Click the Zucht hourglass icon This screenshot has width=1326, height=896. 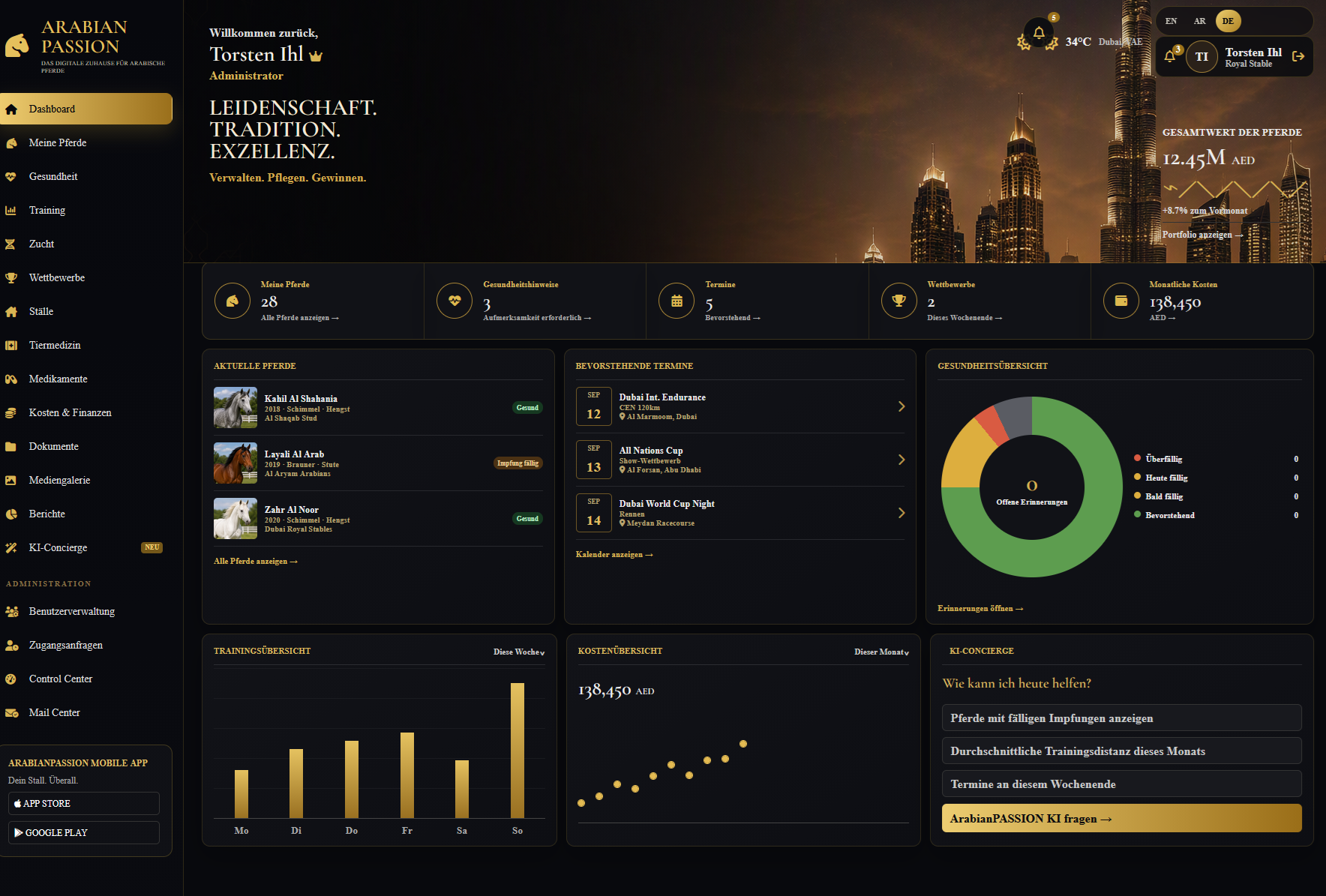click(x=10, y=244)
